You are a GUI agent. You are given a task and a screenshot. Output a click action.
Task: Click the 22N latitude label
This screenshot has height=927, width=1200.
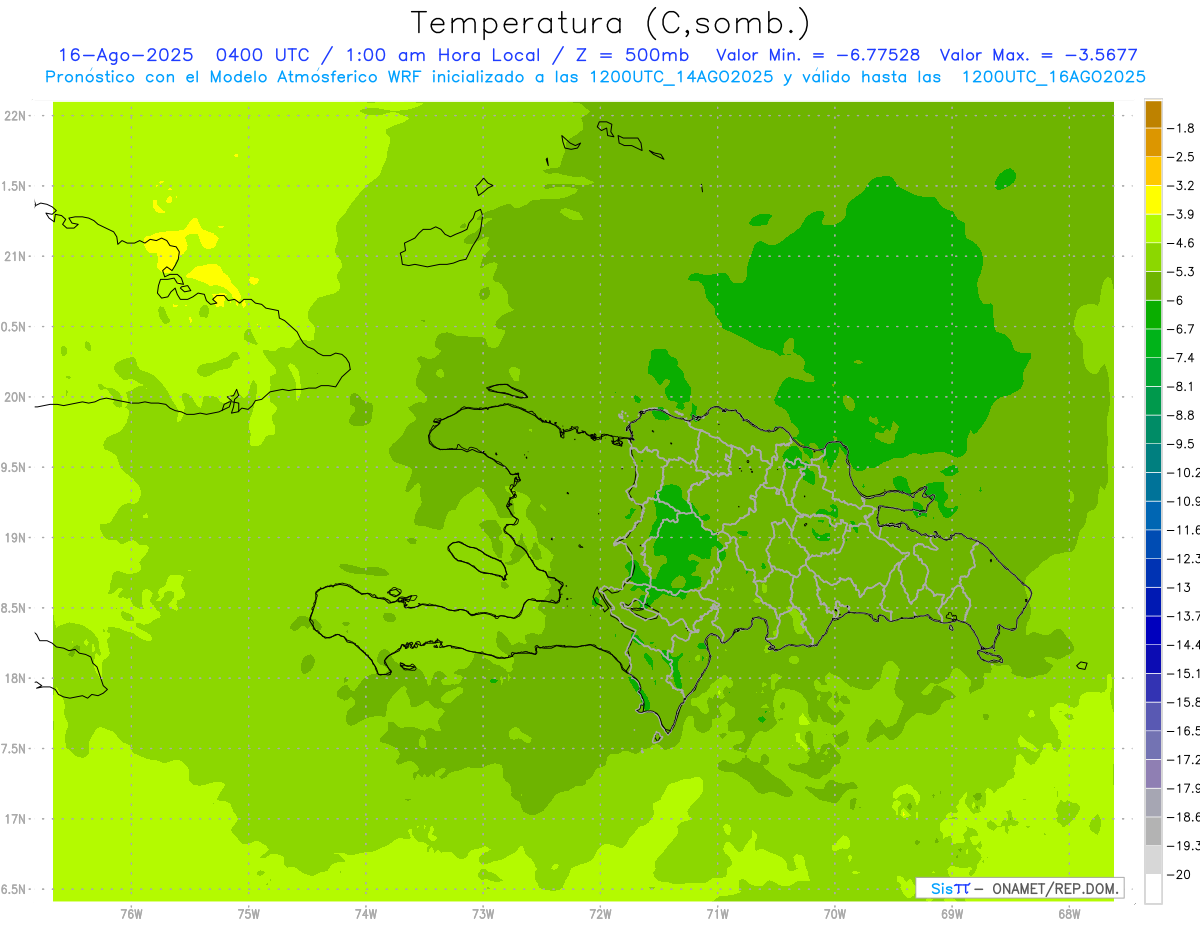pos(16,116)
